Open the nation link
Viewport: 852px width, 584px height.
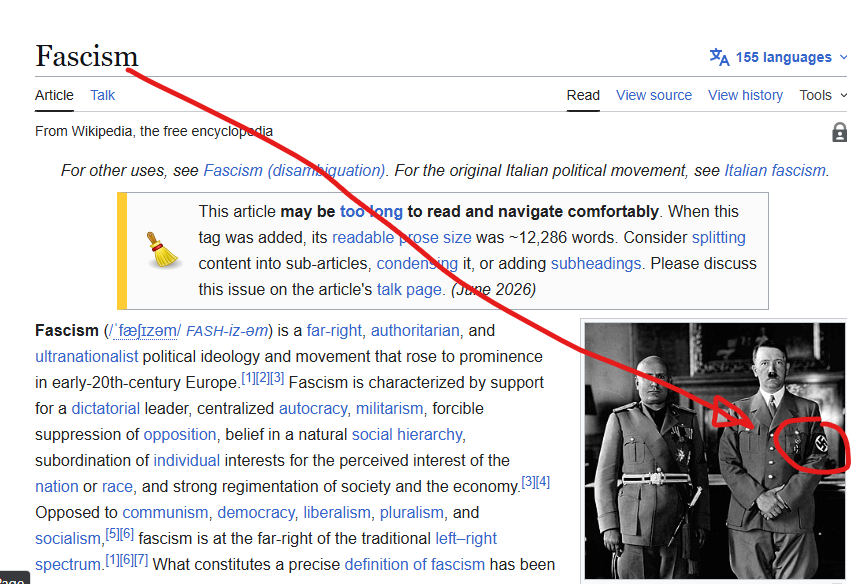(57, 486)
